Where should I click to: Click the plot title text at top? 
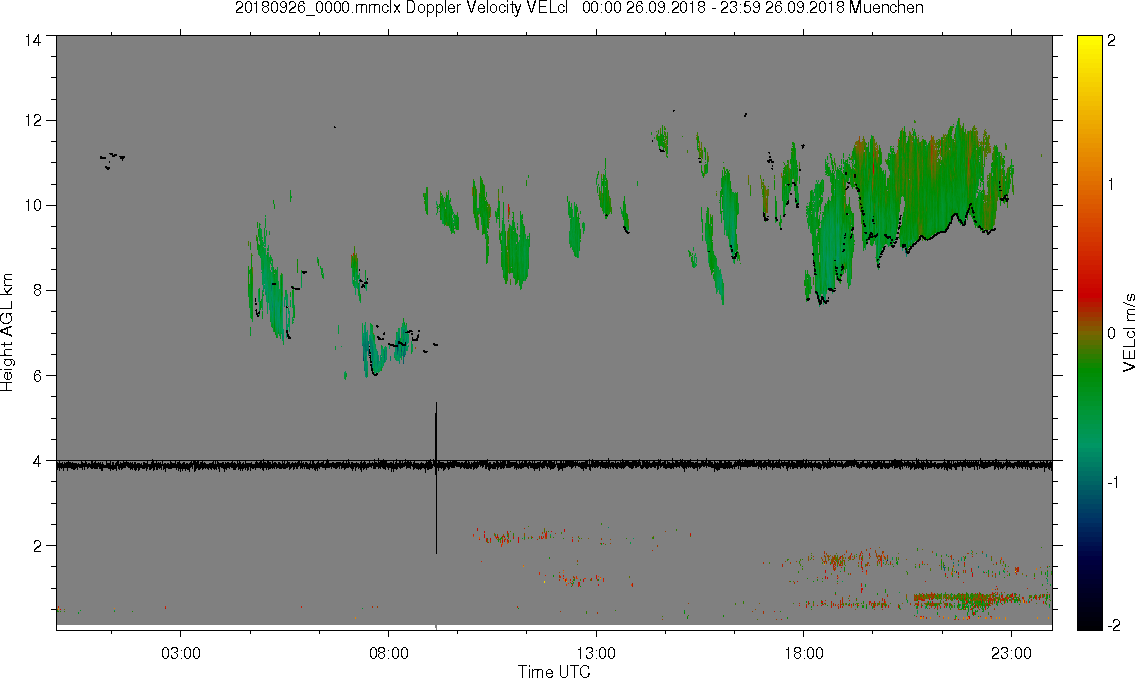point(579,8)
